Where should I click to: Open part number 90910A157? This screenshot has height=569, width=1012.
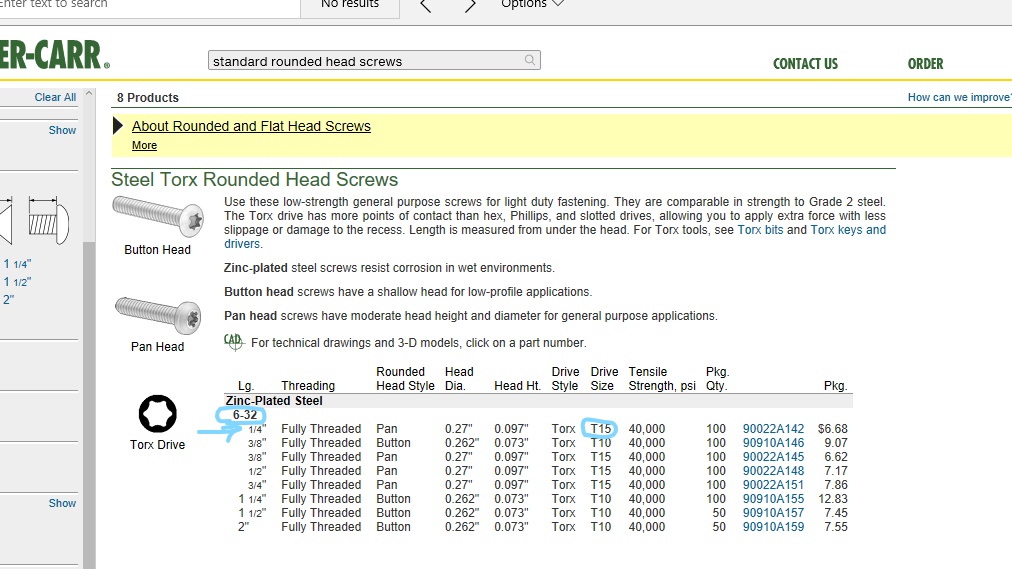773,513
